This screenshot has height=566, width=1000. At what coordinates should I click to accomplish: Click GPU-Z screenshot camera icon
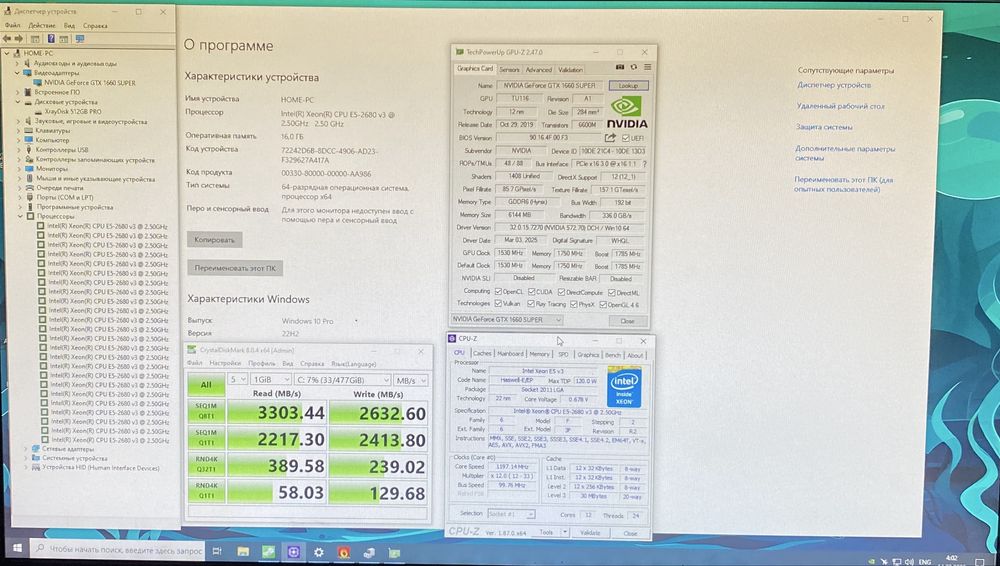[619, 67]
